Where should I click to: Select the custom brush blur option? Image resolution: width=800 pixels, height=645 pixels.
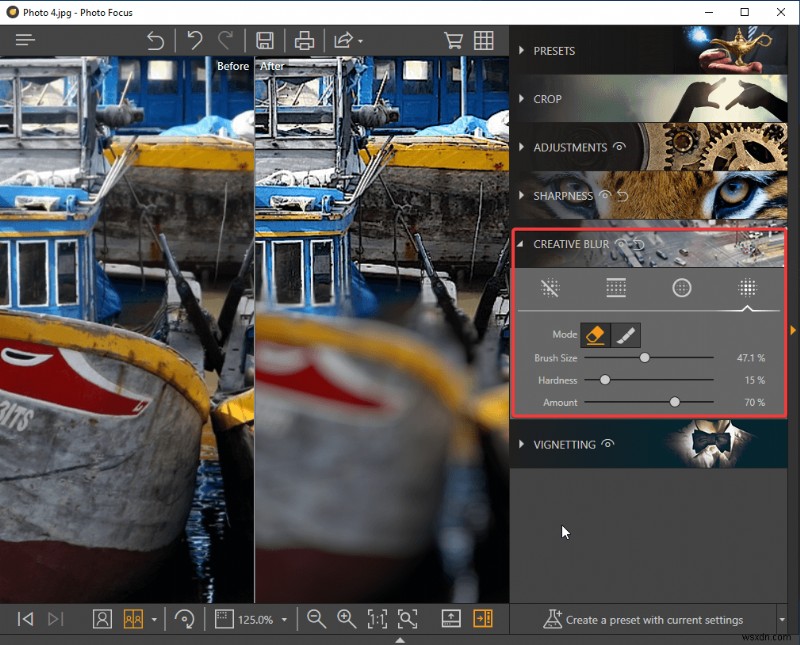747,288
